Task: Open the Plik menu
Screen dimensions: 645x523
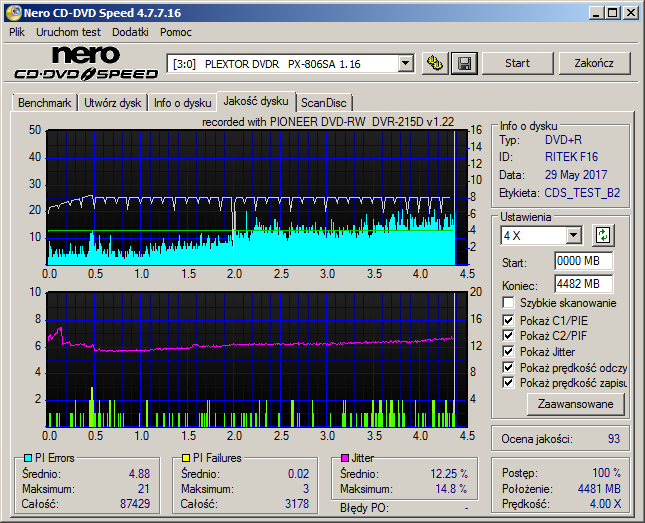Action: point(17,32)
